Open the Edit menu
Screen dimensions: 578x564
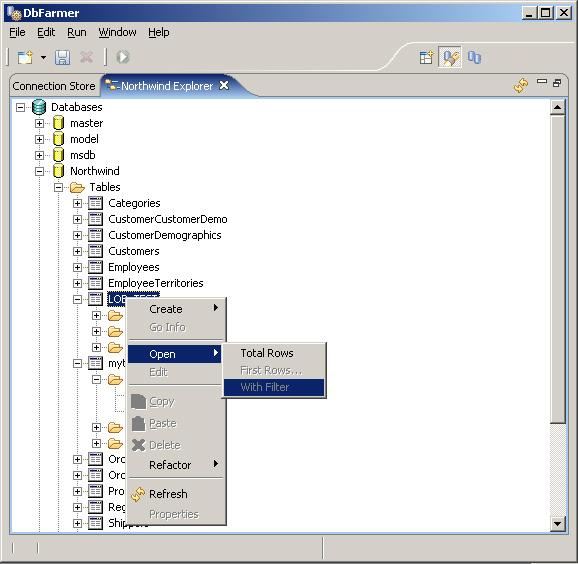[x=46, y=32]
